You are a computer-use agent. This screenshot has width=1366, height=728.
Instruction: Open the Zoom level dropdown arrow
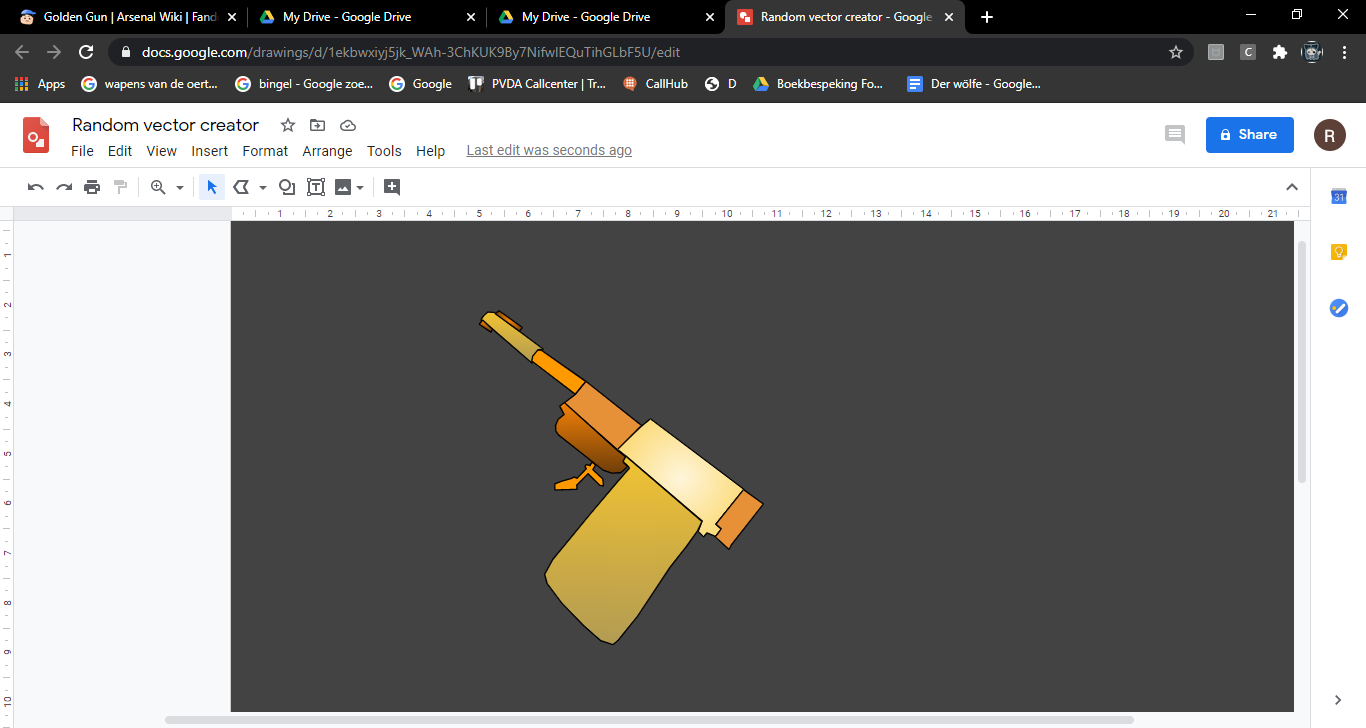(x=180, y=187)
